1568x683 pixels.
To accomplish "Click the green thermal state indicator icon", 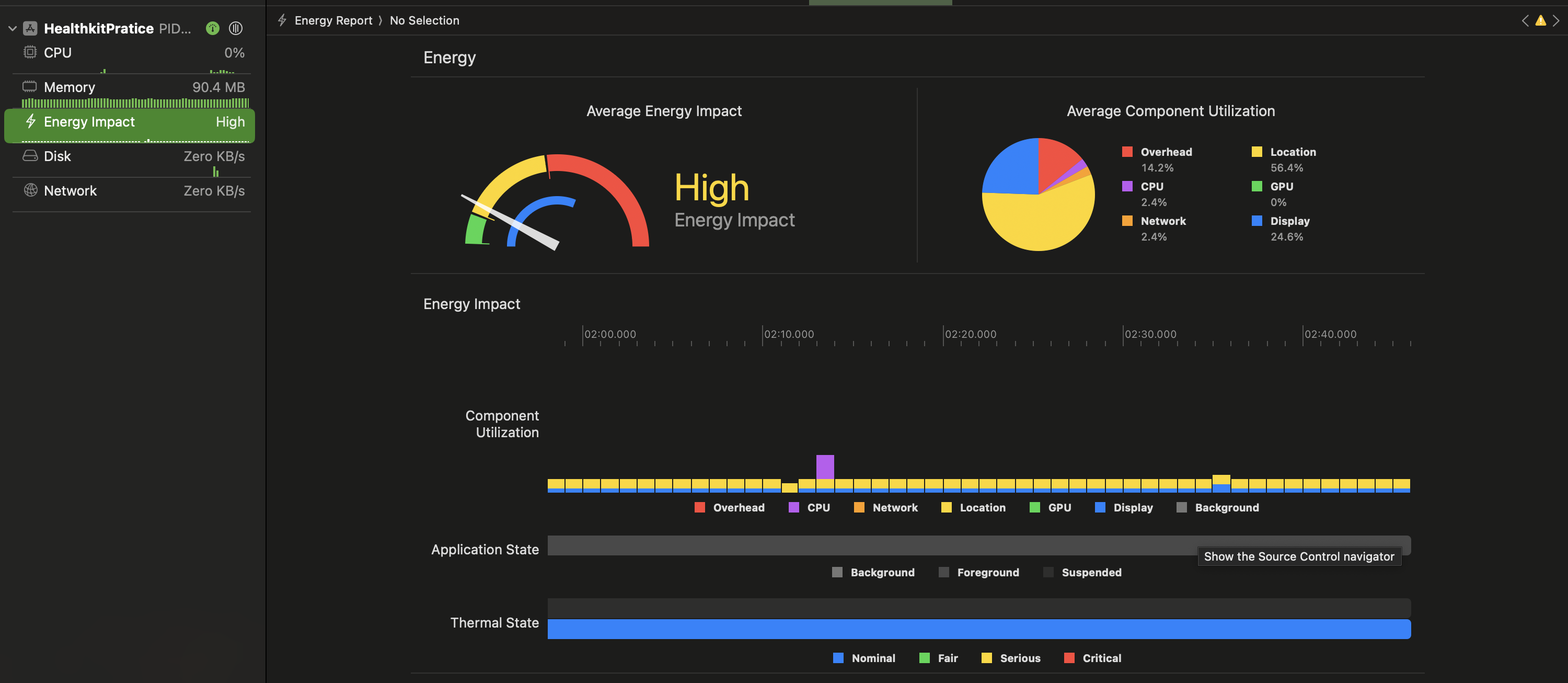I will coord(212,29).
